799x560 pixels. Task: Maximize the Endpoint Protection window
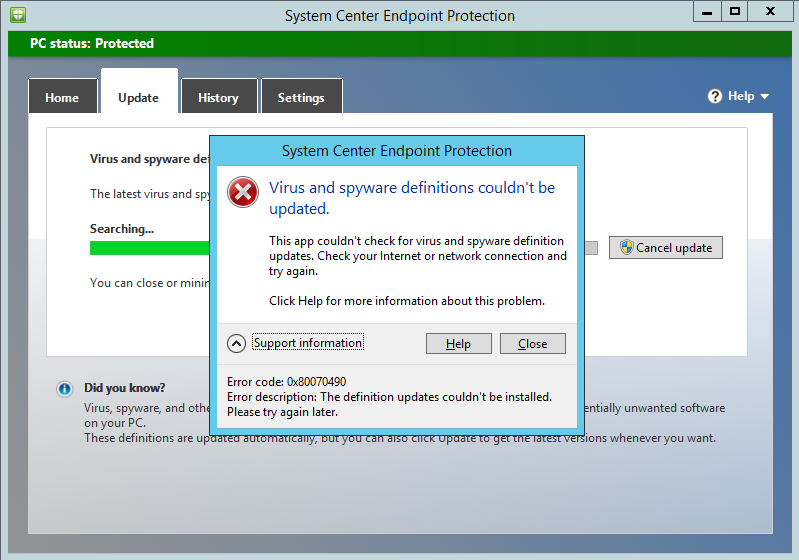point(734,11)
